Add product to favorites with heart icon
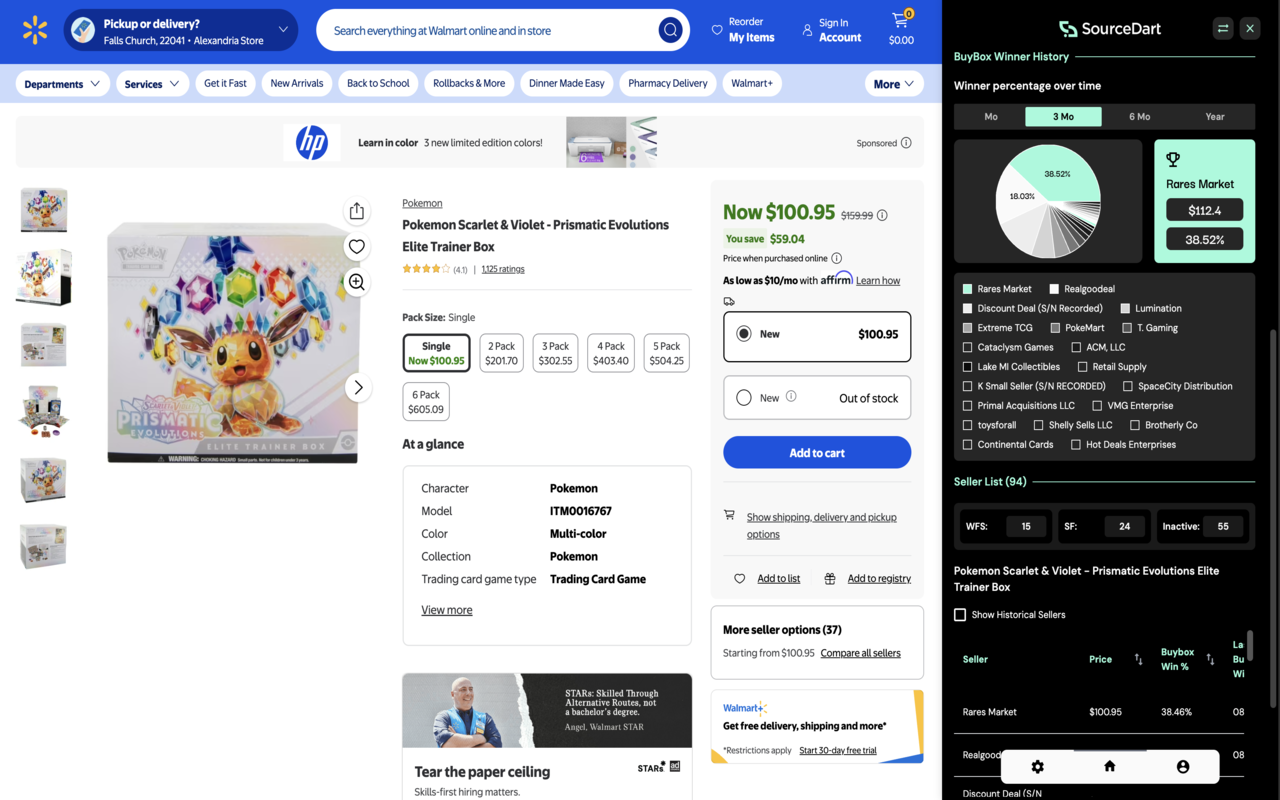Screen dimensions: 1280x800 [x=357, y=246]
